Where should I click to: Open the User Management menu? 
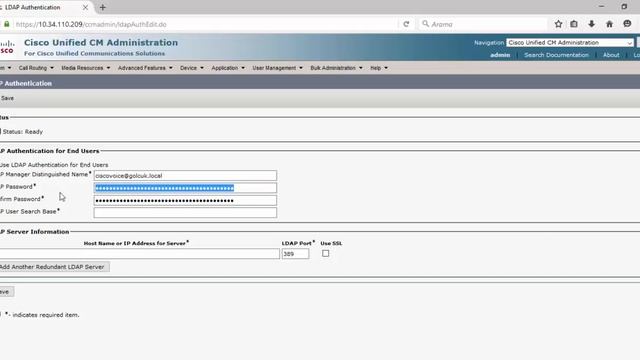click(x=278, y=68)
